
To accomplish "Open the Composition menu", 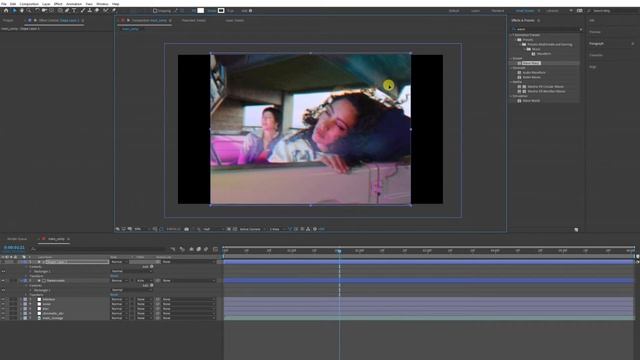I will click(x=29, y=4).
